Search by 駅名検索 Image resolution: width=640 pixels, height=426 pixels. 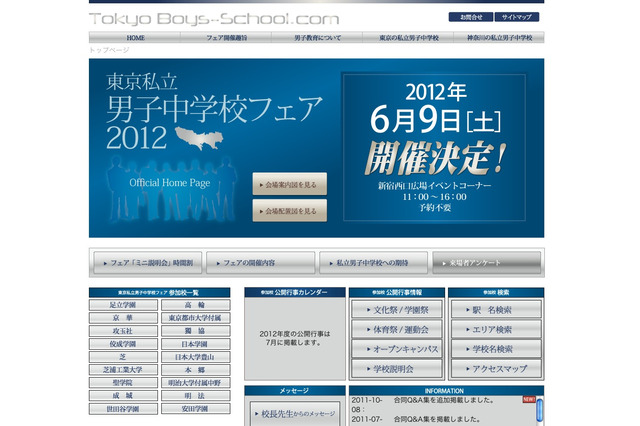(496, 310)
